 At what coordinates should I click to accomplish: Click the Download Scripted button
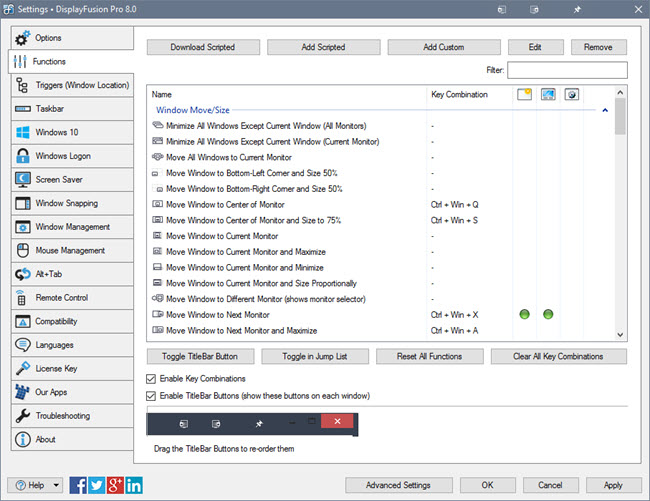203,47
